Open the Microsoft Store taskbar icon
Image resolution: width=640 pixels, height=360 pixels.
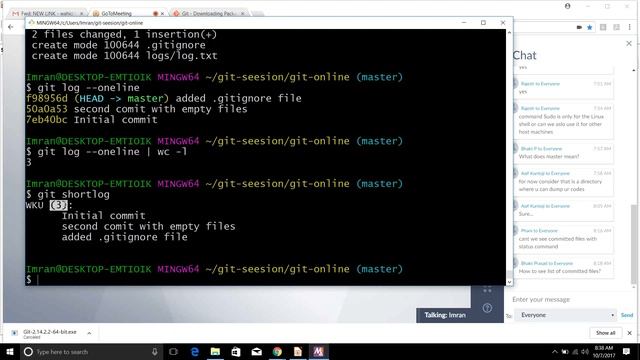click(x=236, y=351)
